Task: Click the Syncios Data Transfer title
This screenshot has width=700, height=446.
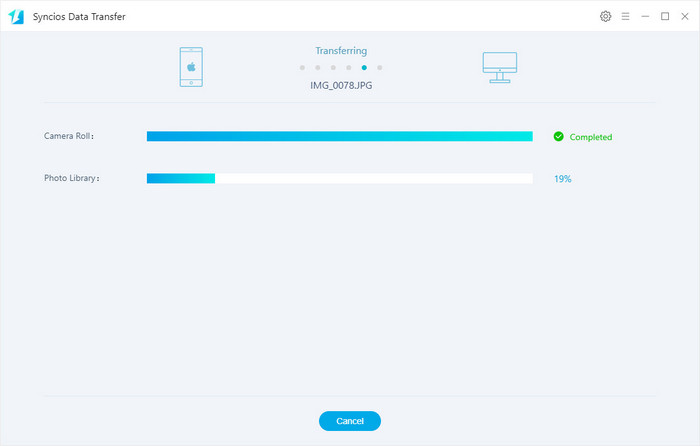Action: pyautogui.click(x=79, y=17)
